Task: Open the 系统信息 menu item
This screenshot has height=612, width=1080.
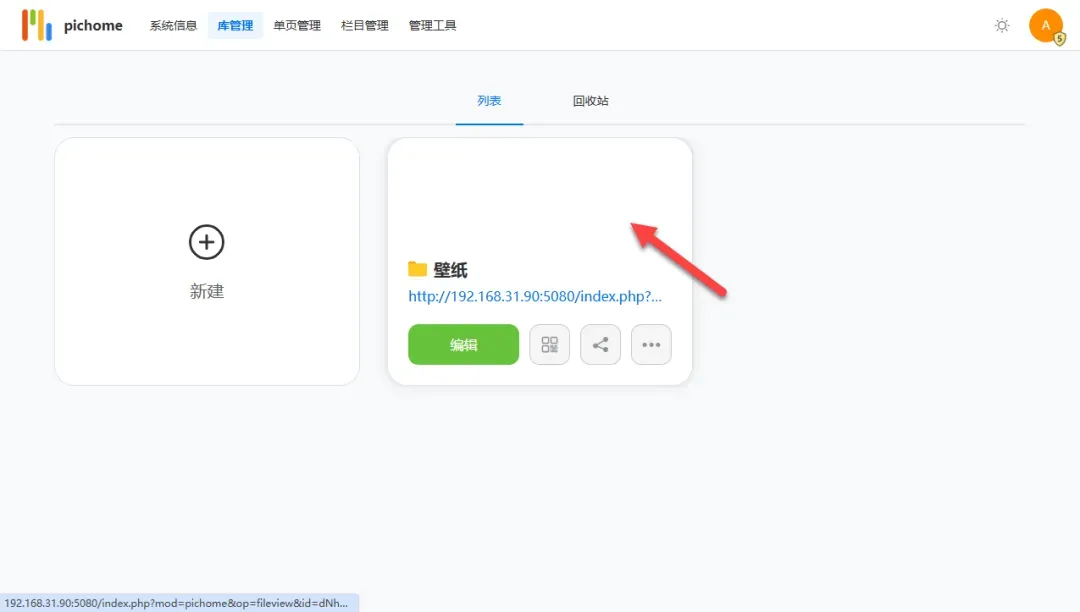Action: [173, 26]
